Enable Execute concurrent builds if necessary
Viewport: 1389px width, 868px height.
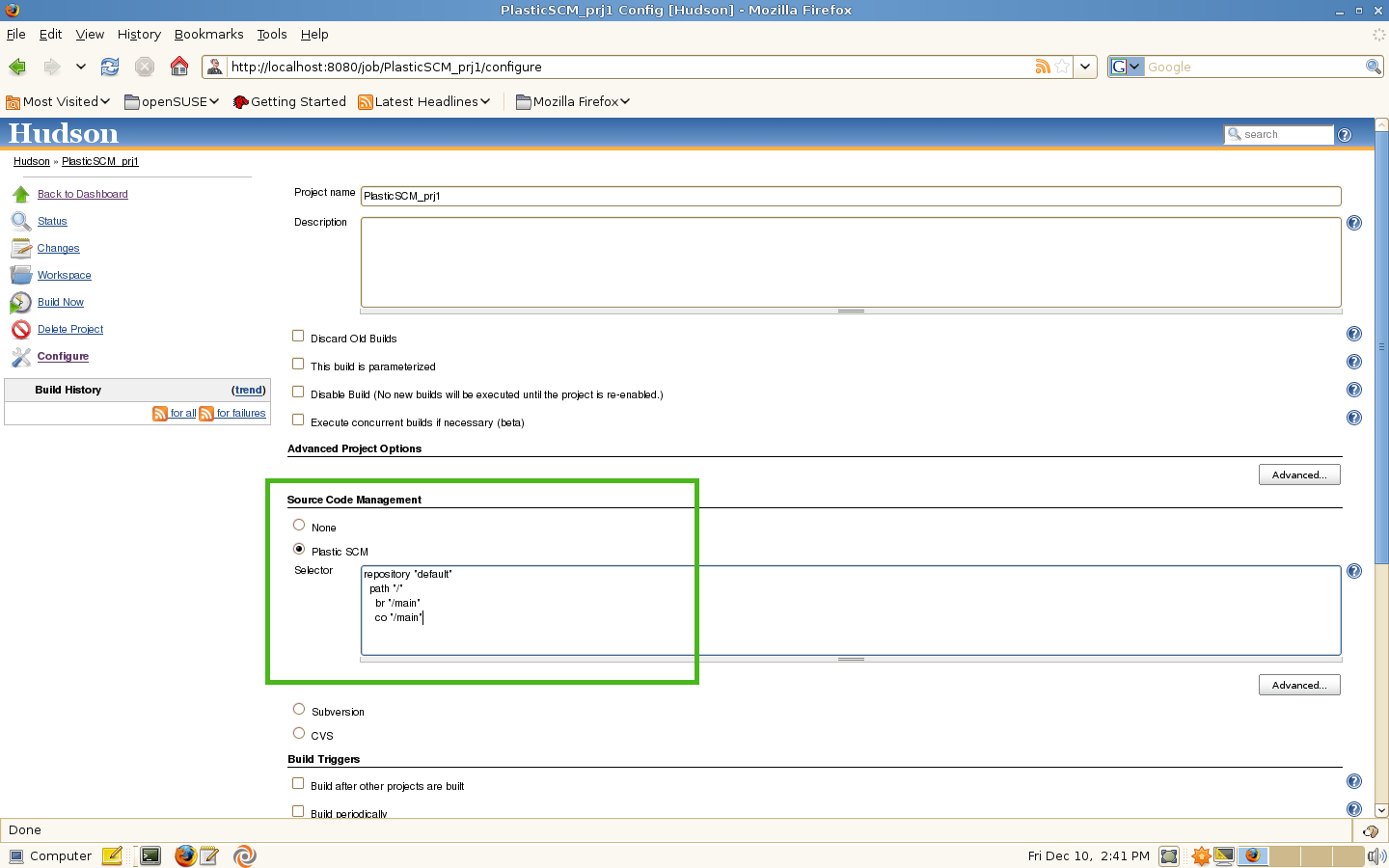[x=298, y=420]
